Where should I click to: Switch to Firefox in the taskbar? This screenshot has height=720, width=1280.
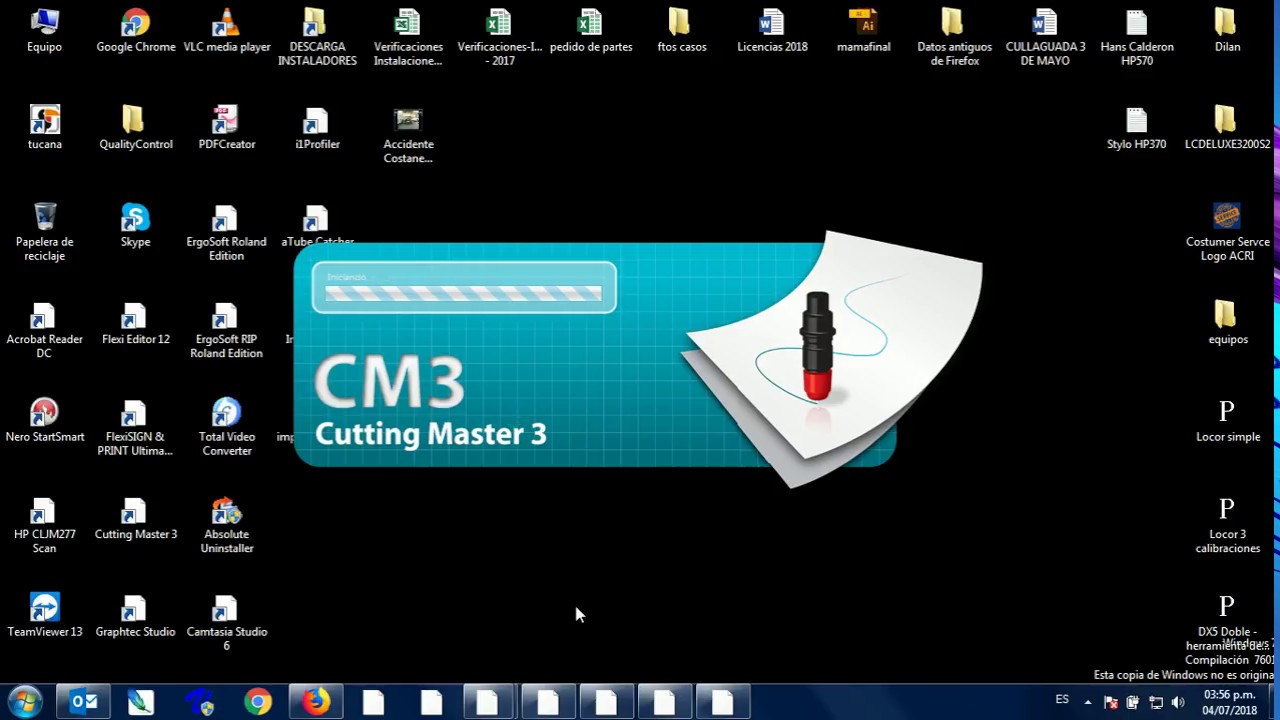(316, 702)
